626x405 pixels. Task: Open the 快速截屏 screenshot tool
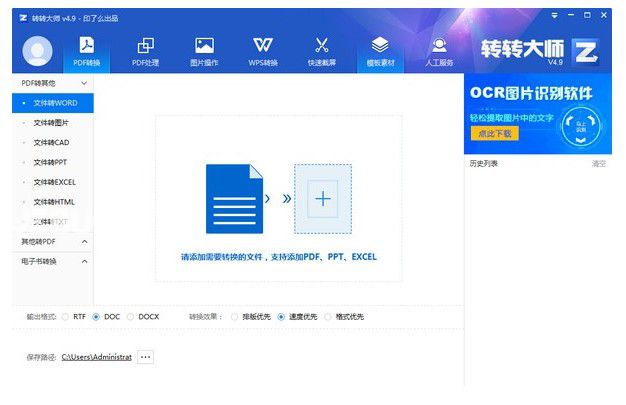point(321,51)
